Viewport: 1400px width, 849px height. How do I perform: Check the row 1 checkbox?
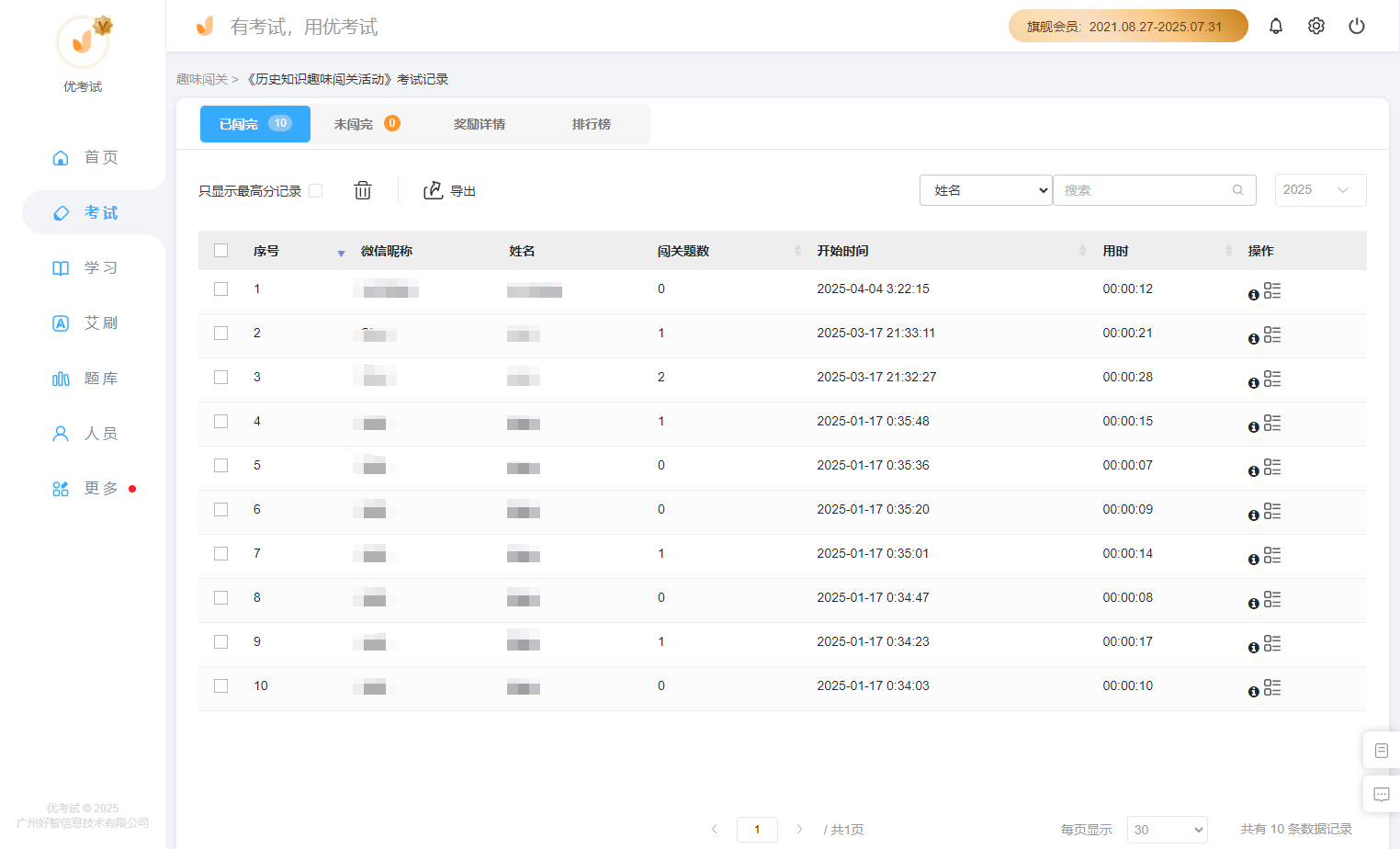pyautogui.click(x=220, y=289)
